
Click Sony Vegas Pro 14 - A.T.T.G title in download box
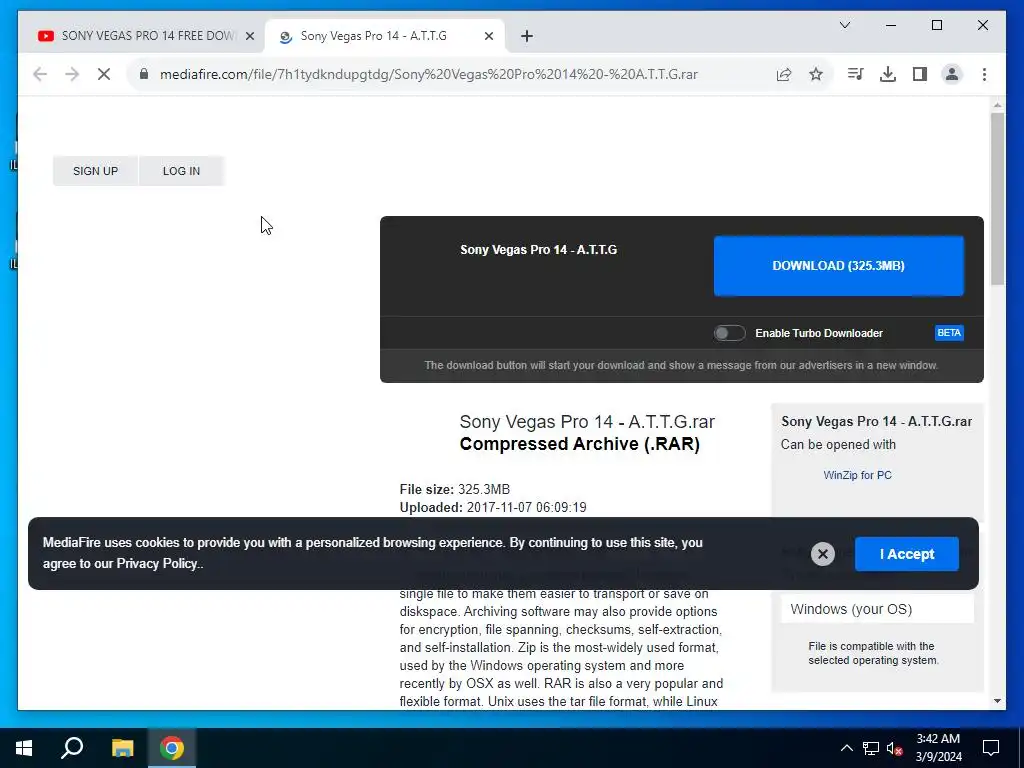[538, 249]
